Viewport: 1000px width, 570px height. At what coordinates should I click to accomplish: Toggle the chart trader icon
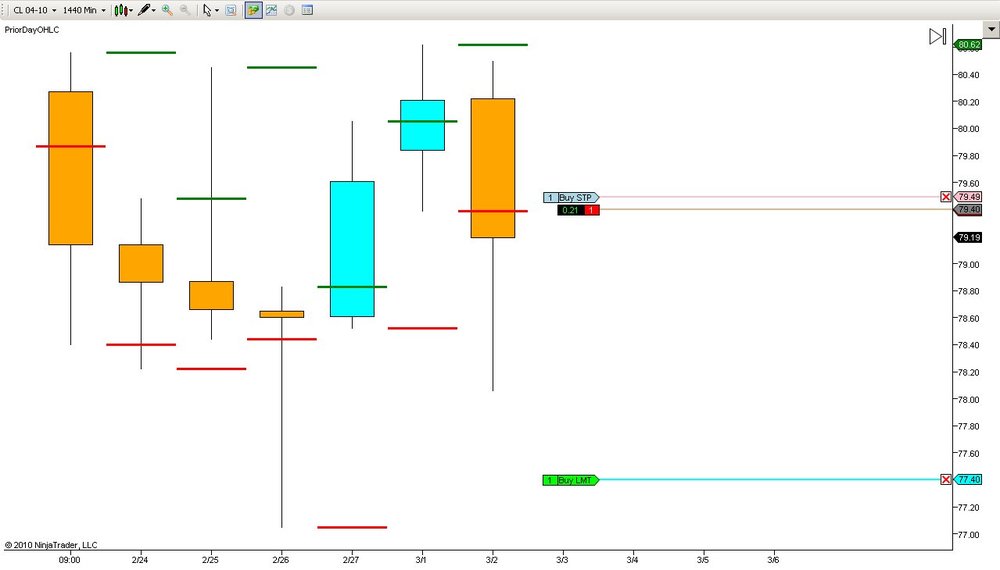click(x=253, y=10)
